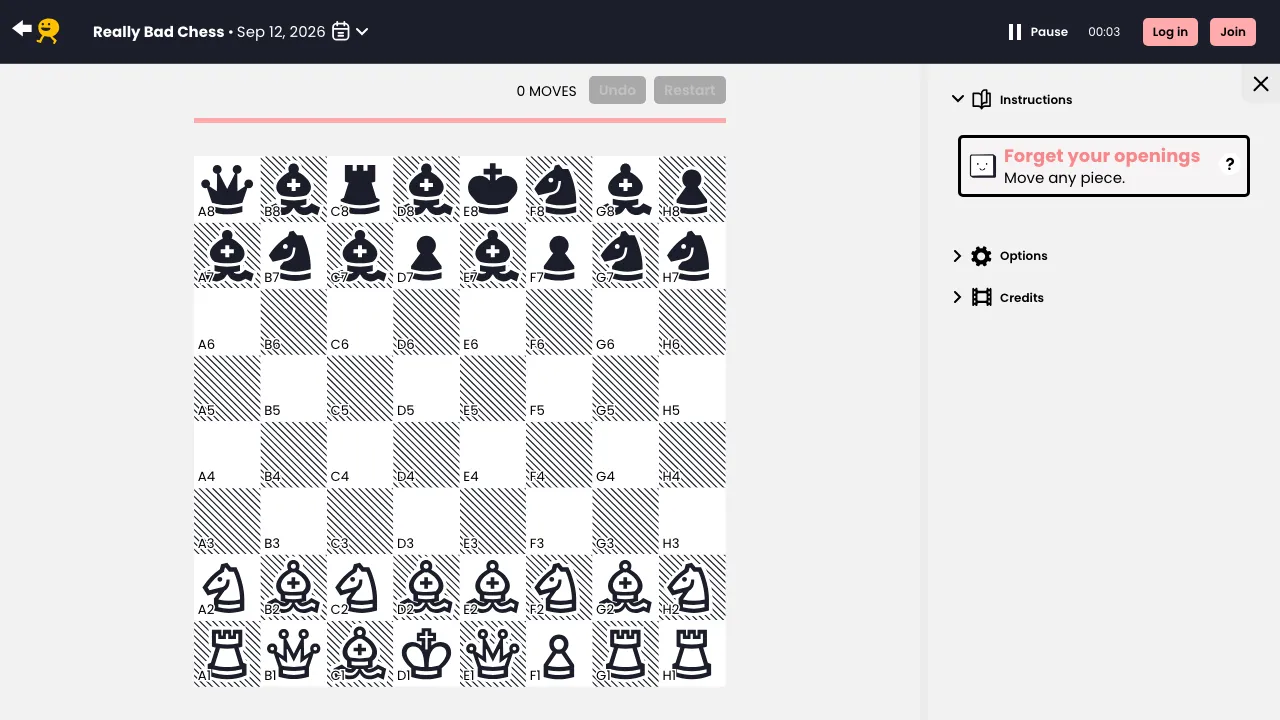This screenshot has height=720, width=1280.
Task: Click the Really Bad Chess title
Action: 158,32
